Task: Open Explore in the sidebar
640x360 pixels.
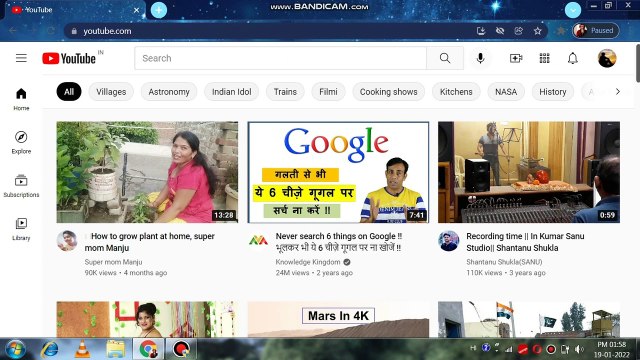Action: click(21, 142)
